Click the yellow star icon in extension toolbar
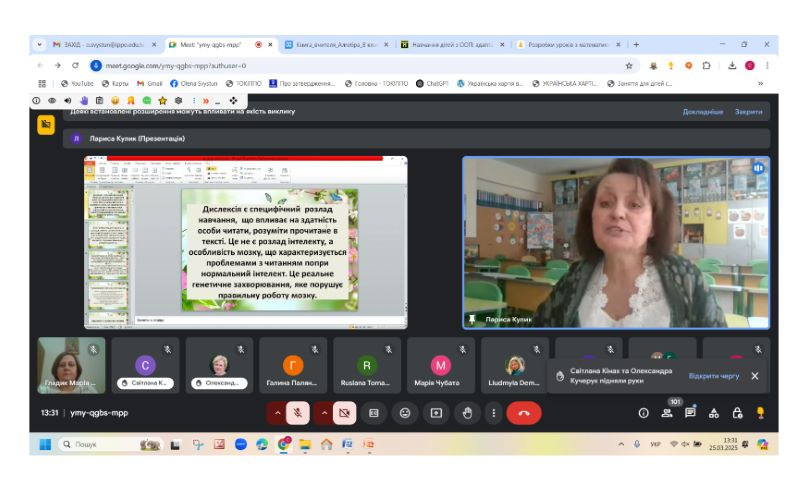Image resolution: width=800 pixels, height=488 pixels. point(163,101)
